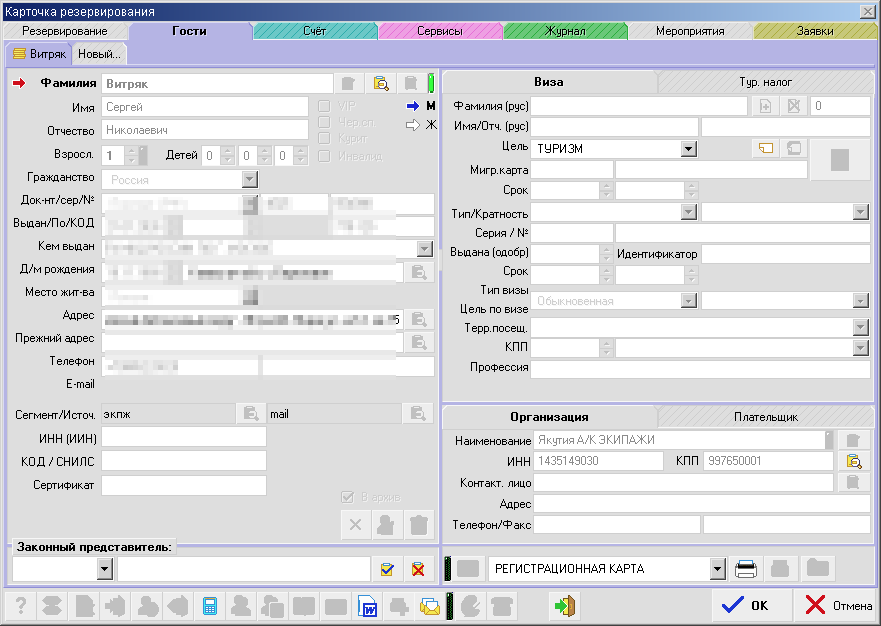Confirm legal representative with checkmark icon

[x=387, y=569]
